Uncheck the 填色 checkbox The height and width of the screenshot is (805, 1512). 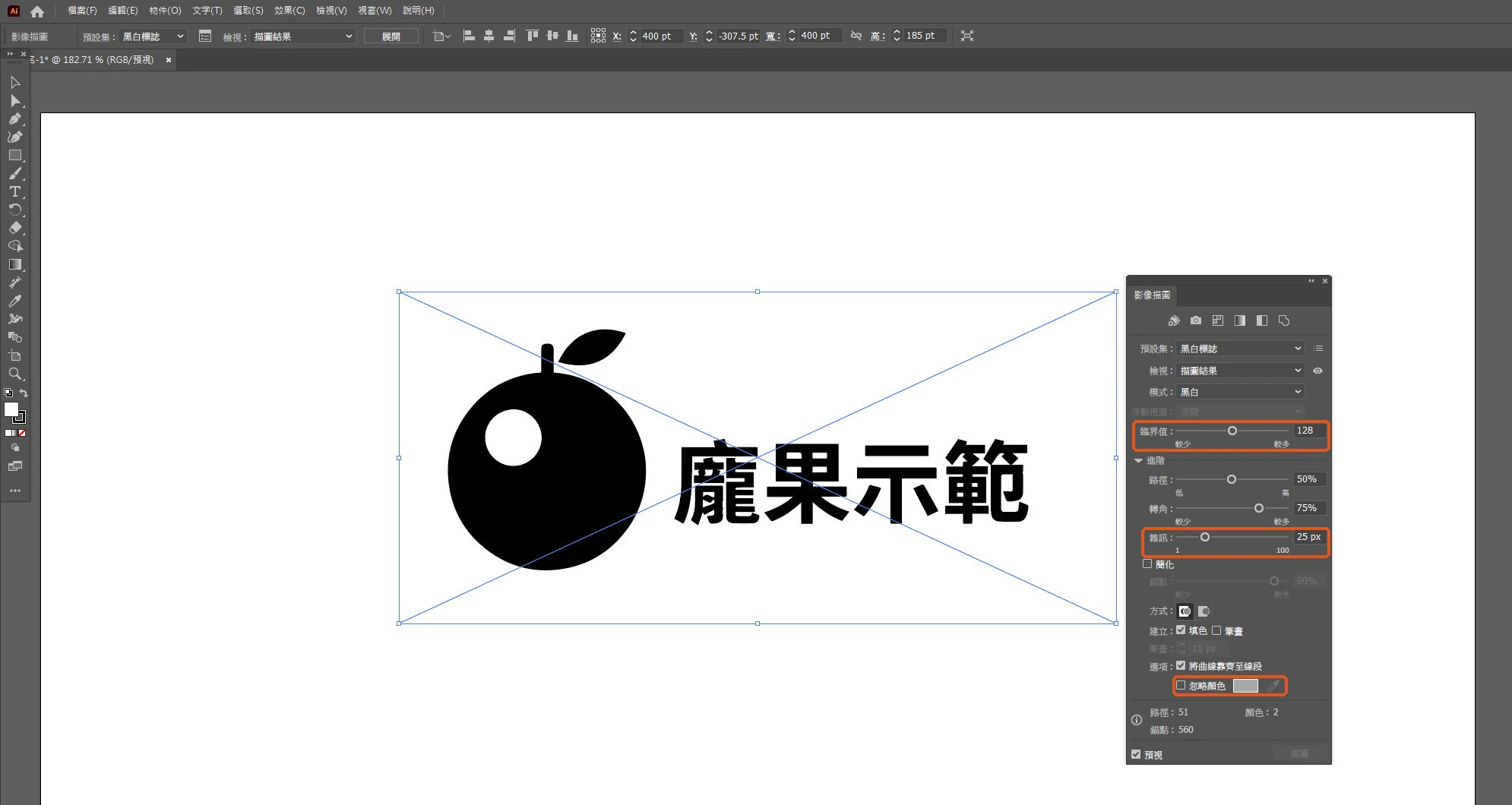point(1181,630)
